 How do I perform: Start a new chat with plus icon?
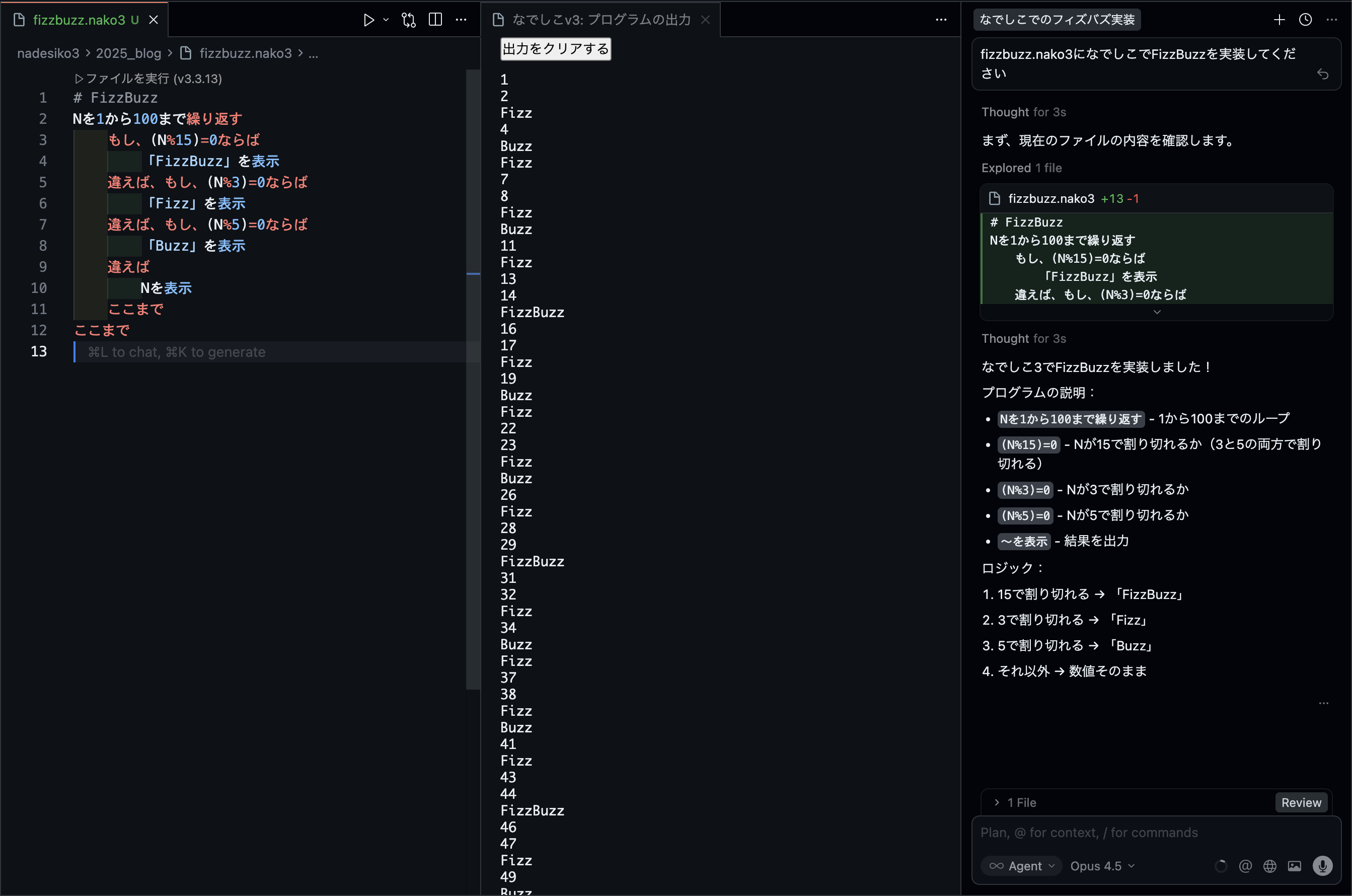tap(1280, 19)
